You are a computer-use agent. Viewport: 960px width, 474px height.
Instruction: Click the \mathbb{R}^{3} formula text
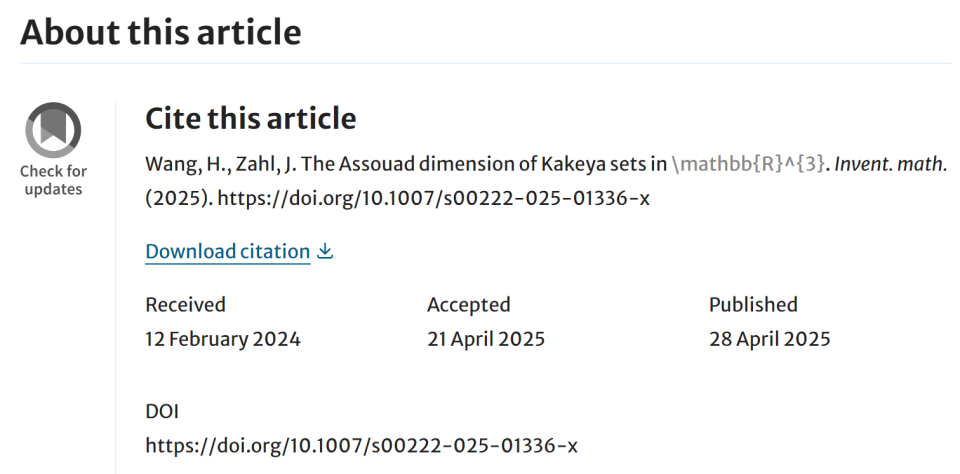[x=748, y=165]
